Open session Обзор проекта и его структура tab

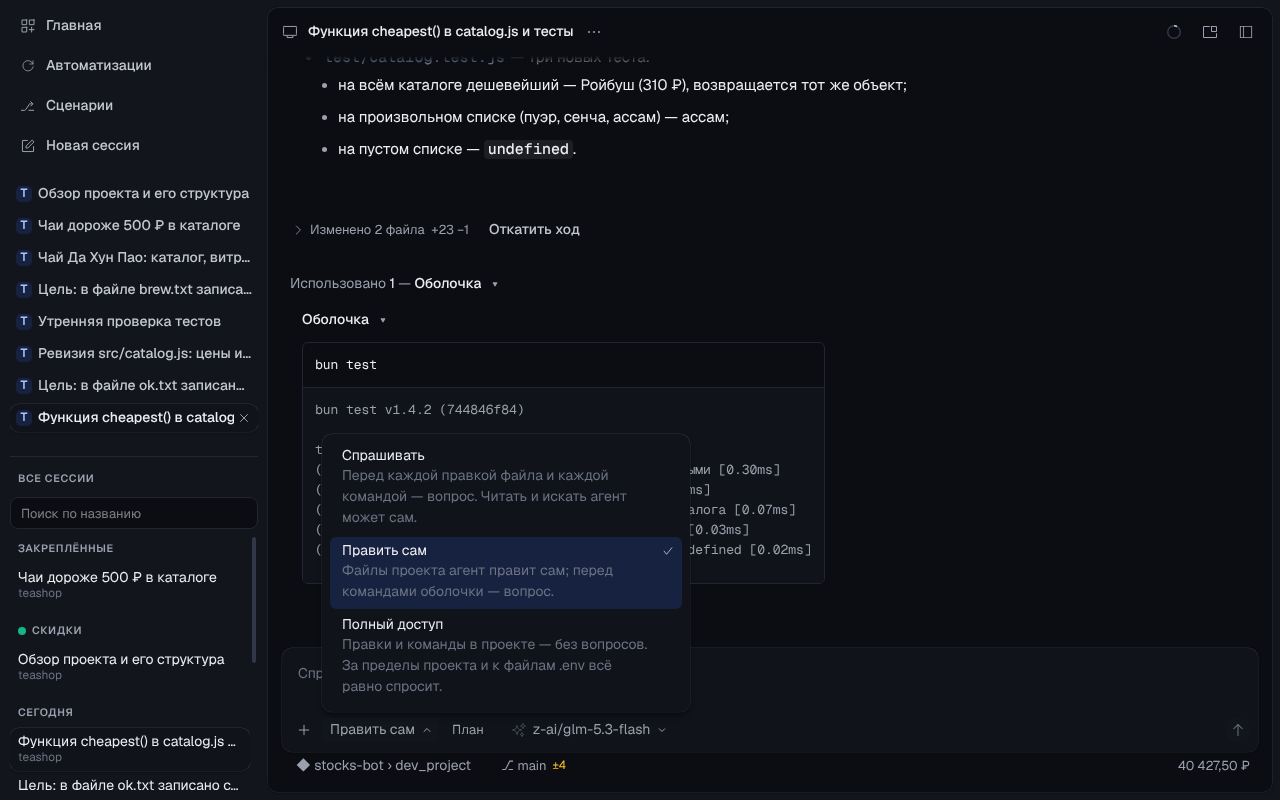point(134,193)
